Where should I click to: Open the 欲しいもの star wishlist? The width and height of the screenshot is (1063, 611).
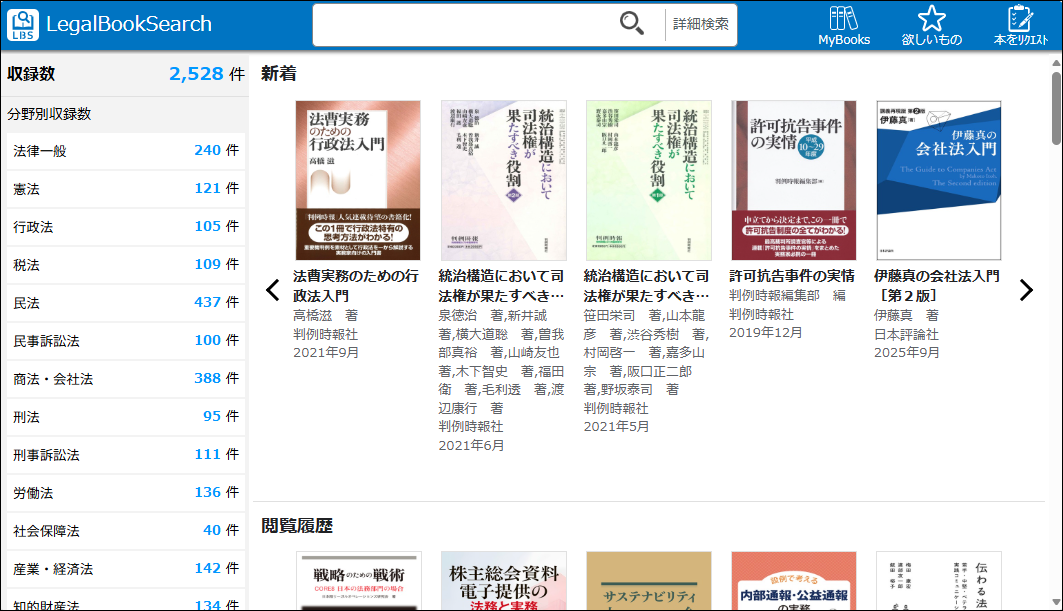point(931,25)
